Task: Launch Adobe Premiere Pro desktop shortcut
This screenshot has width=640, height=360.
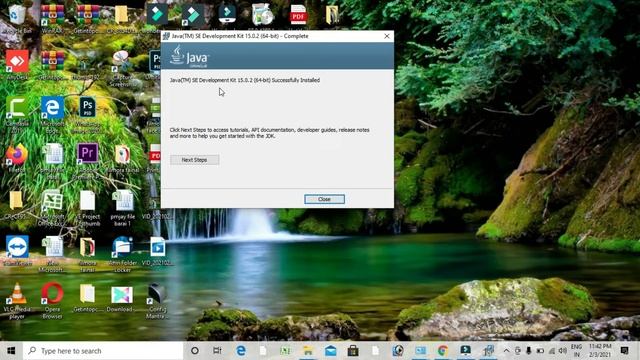Action: (x=87, y=159)
